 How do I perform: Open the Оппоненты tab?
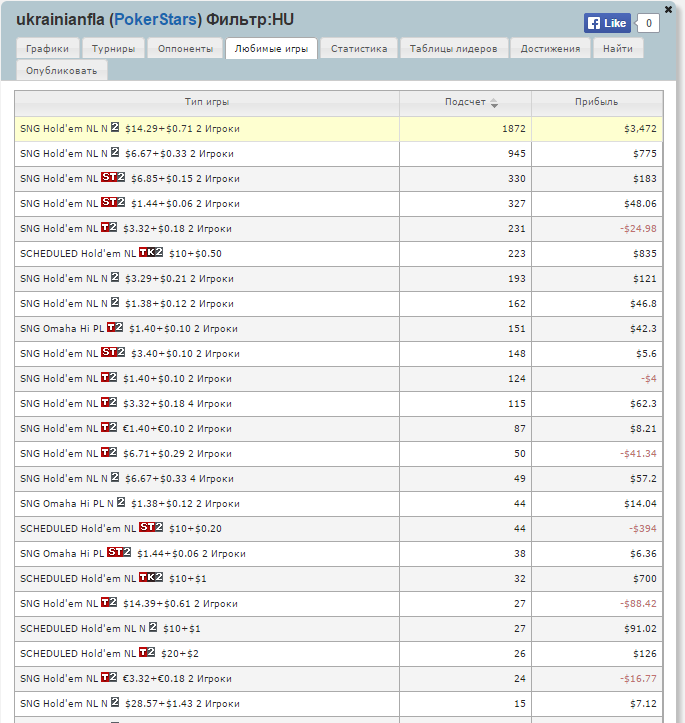click(185, 48)
